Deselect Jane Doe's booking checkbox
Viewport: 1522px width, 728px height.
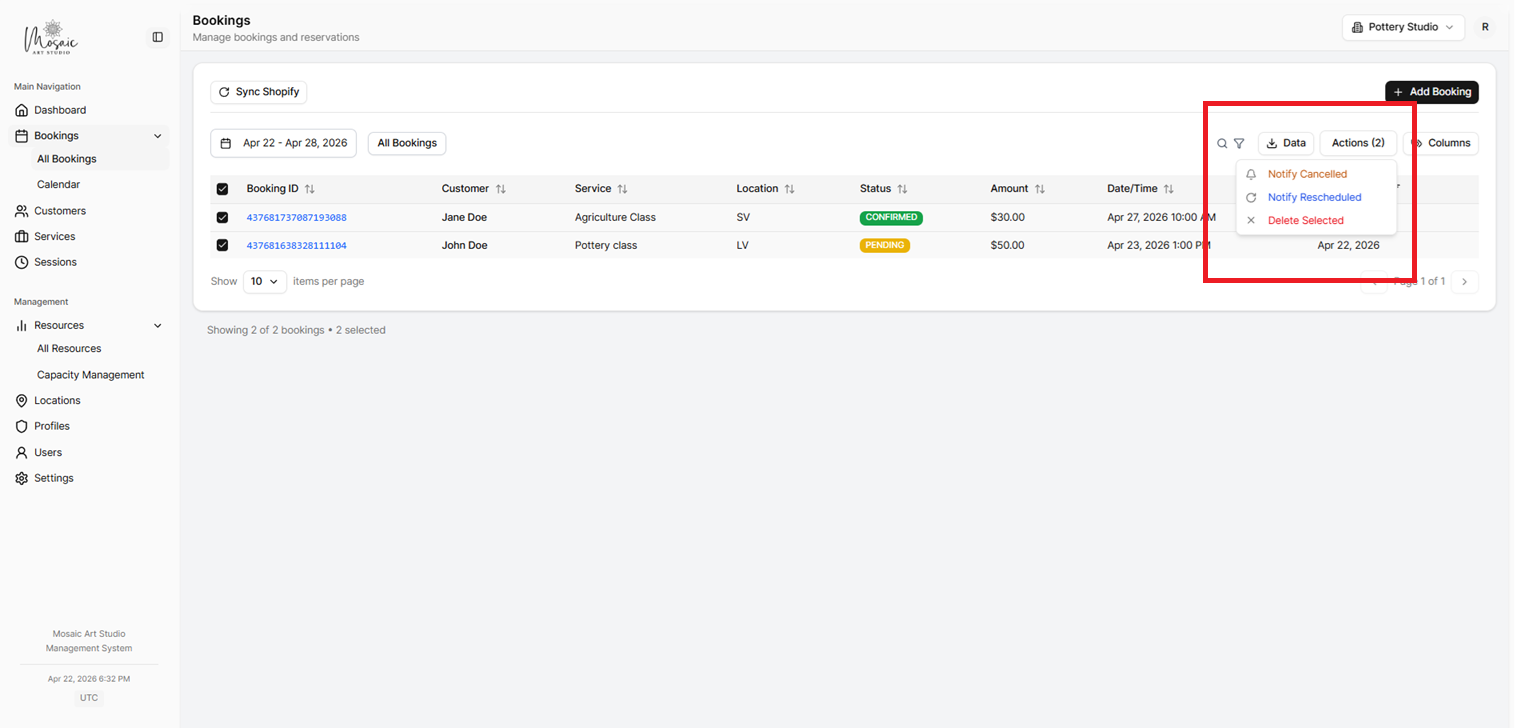click(x=222, y=217)
